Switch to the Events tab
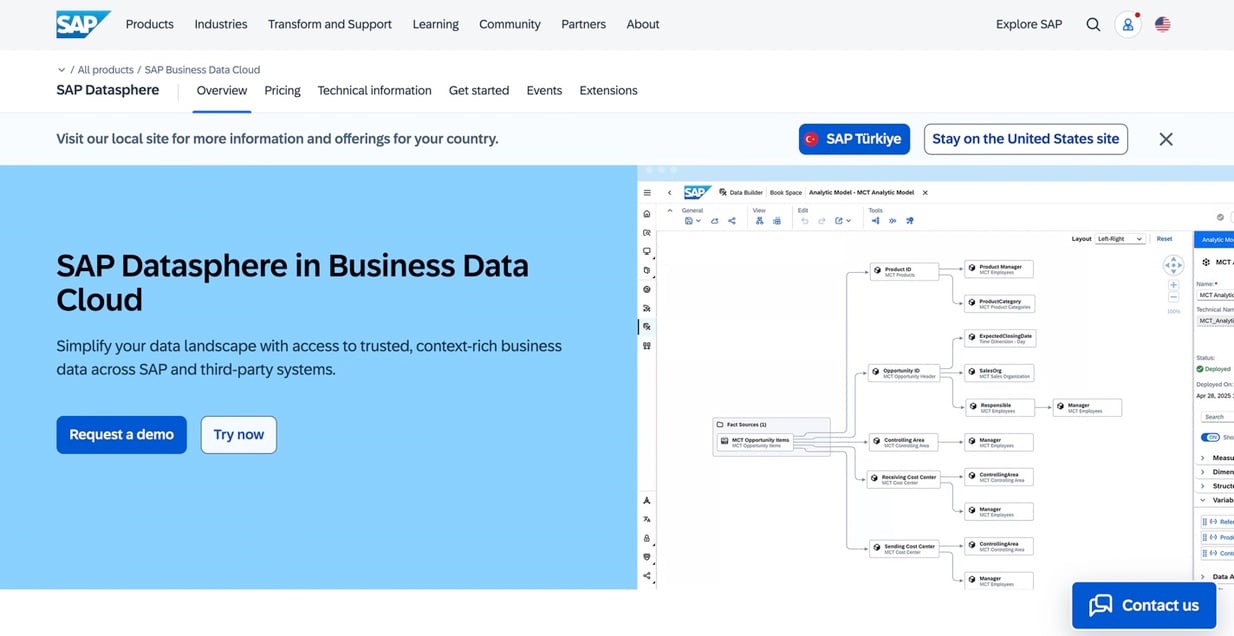This screenshot has height=636, width=1234. [x=544, y=90]
